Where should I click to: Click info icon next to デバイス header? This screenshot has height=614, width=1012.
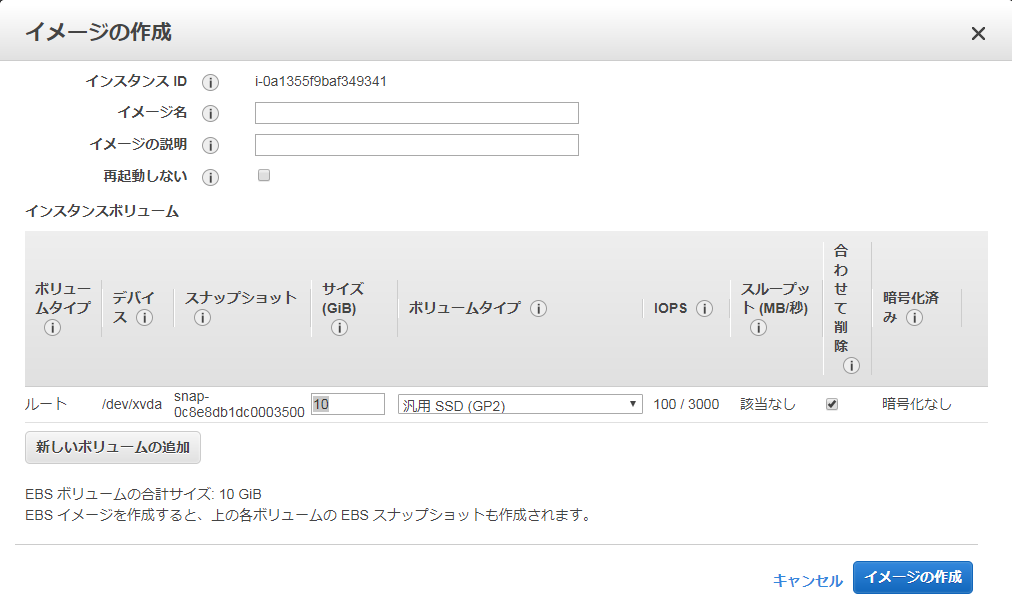(x=144, y=318)
